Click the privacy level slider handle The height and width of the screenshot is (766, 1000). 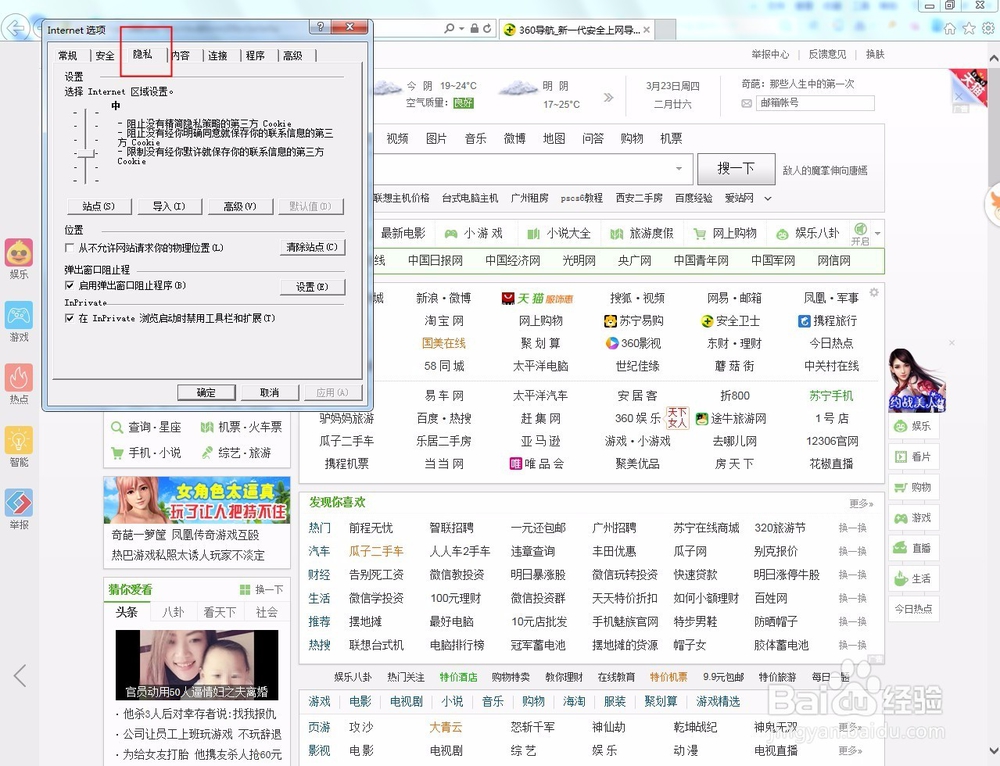86,153
